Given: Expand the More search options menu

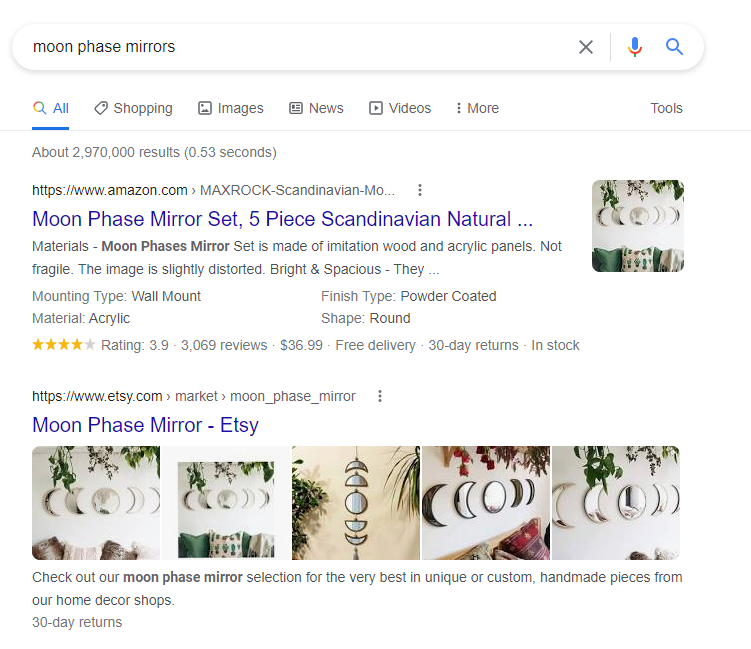Looking at the screenshot, I should (x=476, y=108).
